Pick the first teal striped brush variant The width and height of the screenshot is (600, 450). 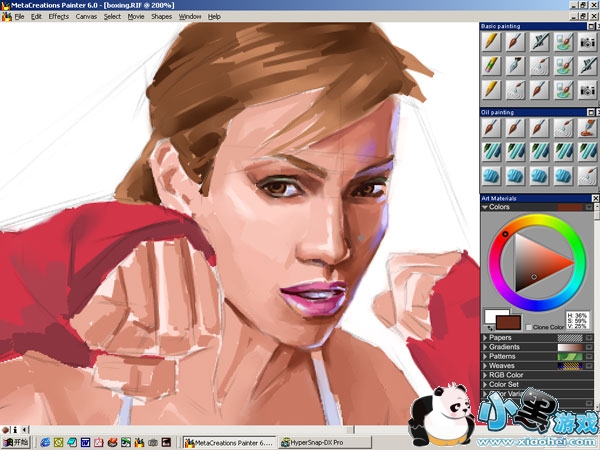[491, 151]
